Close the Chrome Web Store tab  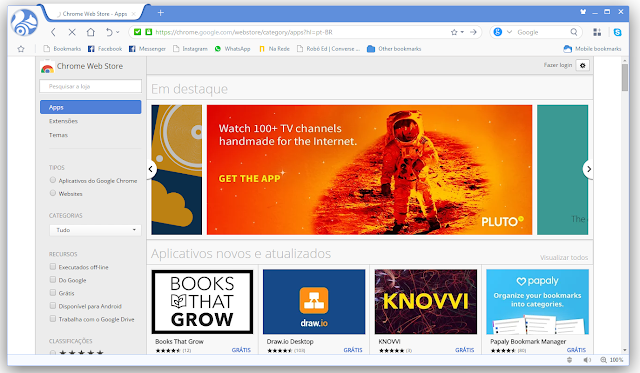click(133, 14)
